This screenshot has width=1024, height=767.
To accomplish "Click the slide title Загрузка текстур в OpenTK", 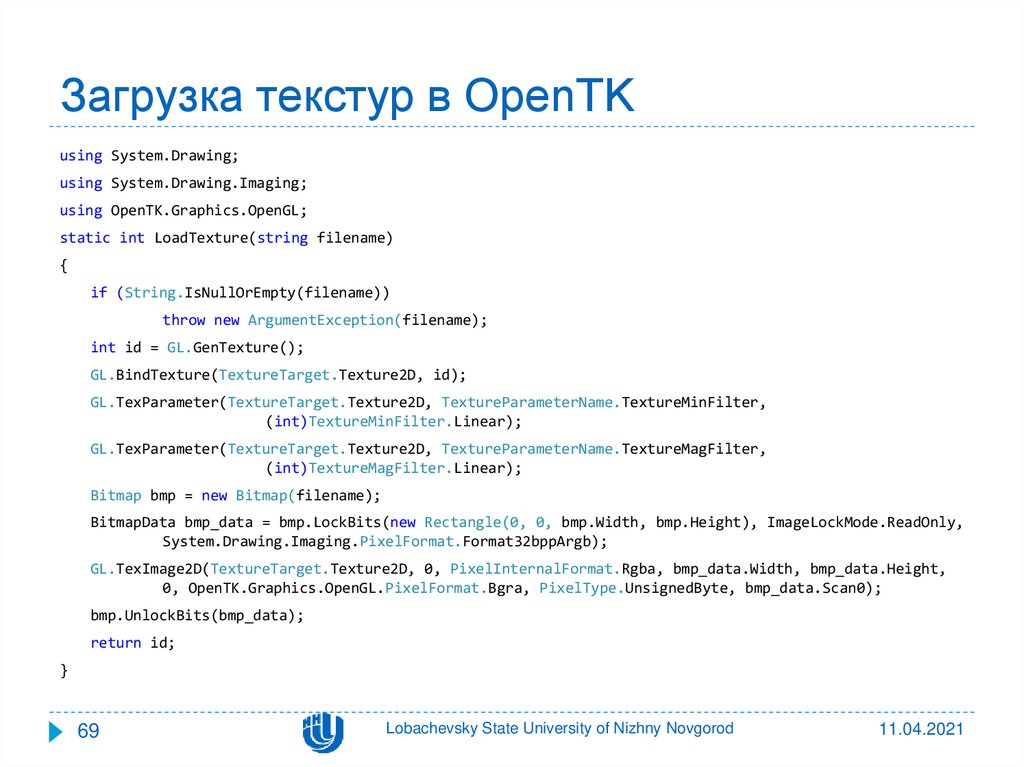I will point(347,97).
